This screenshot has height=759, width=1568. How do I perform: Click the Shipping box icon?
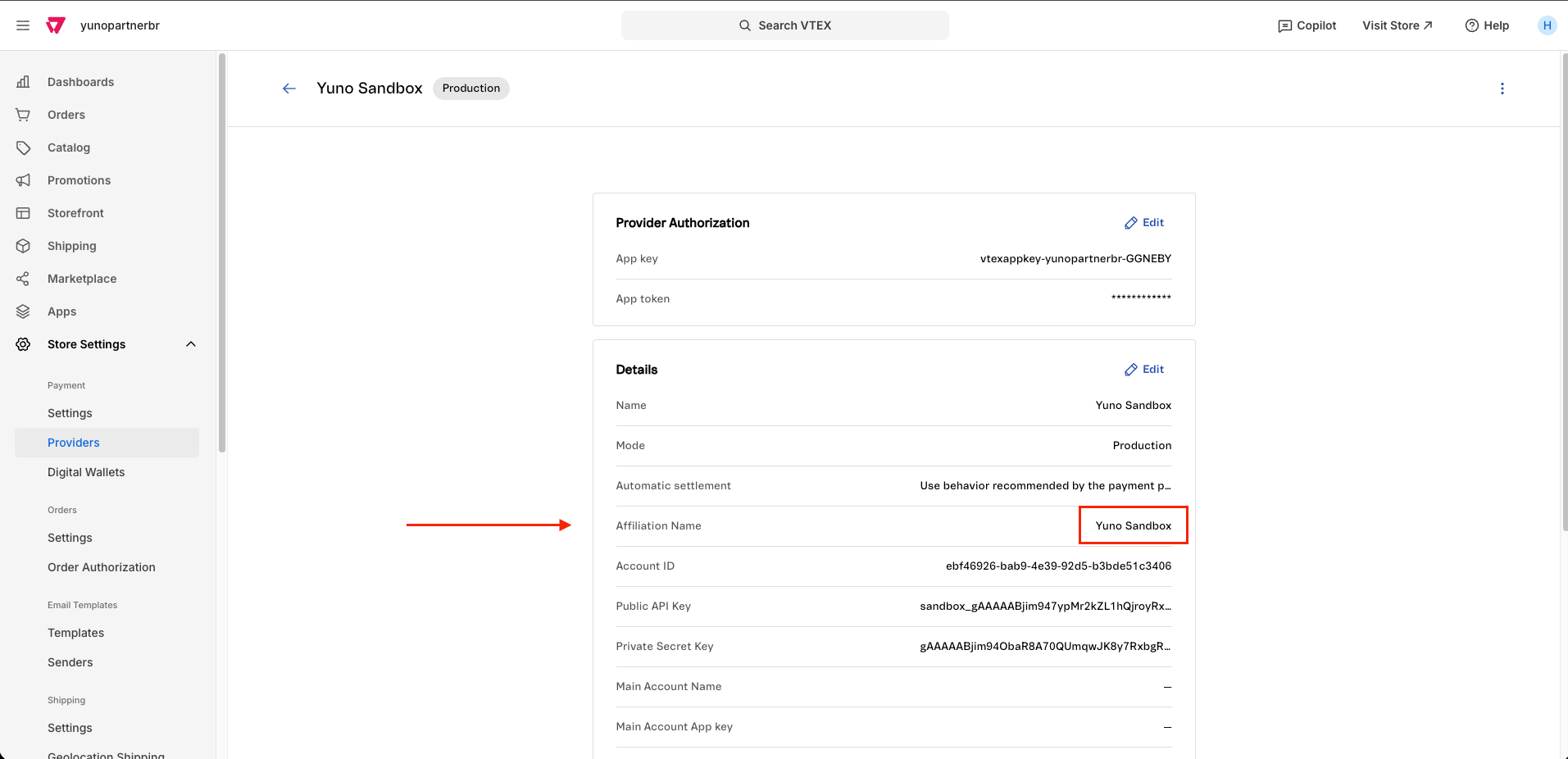pyautogui.click(x=23, y=246)
